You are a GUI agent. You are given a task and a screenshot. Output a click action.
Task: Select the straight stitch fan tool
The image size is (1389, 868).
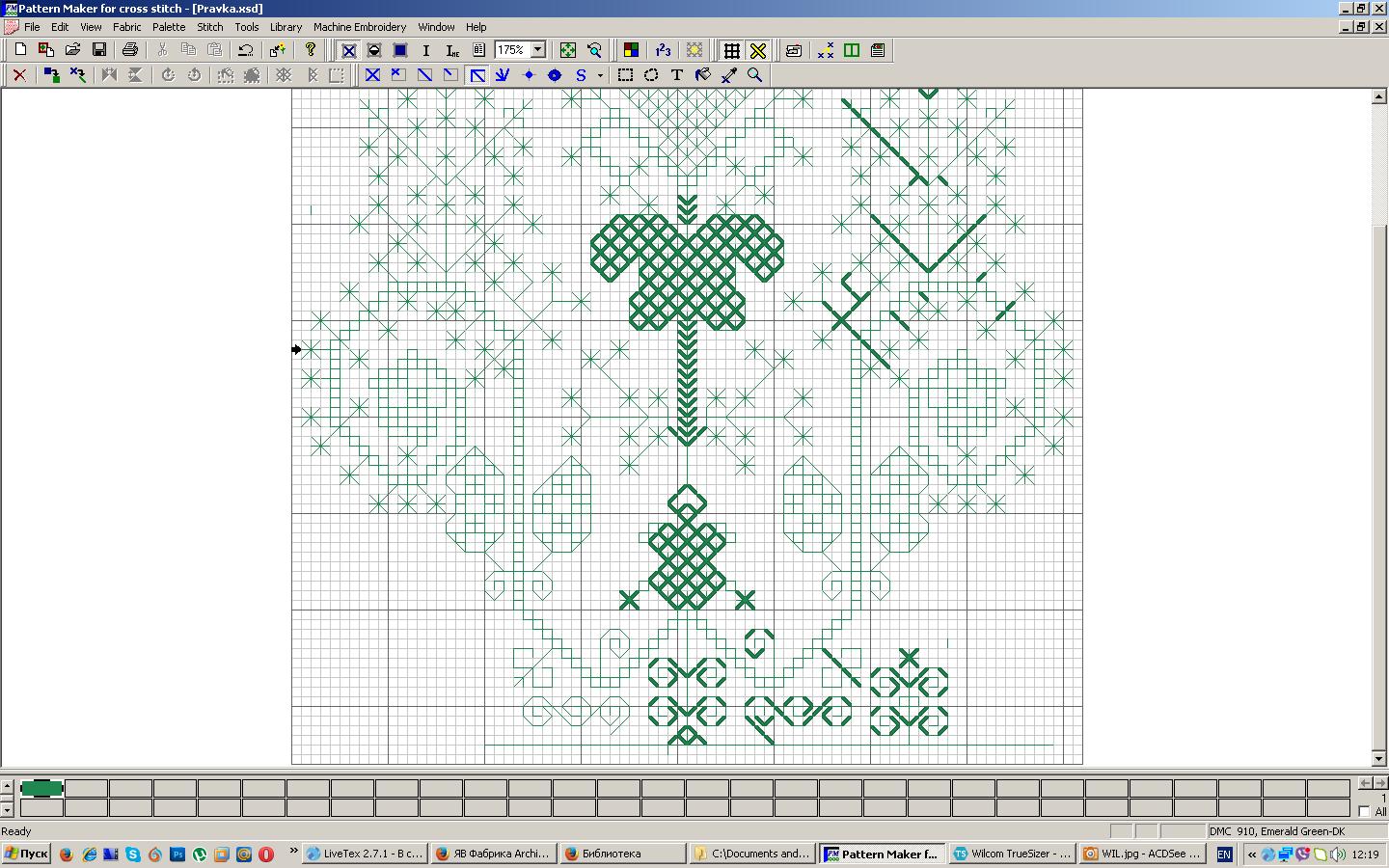(x=503, y=75)
